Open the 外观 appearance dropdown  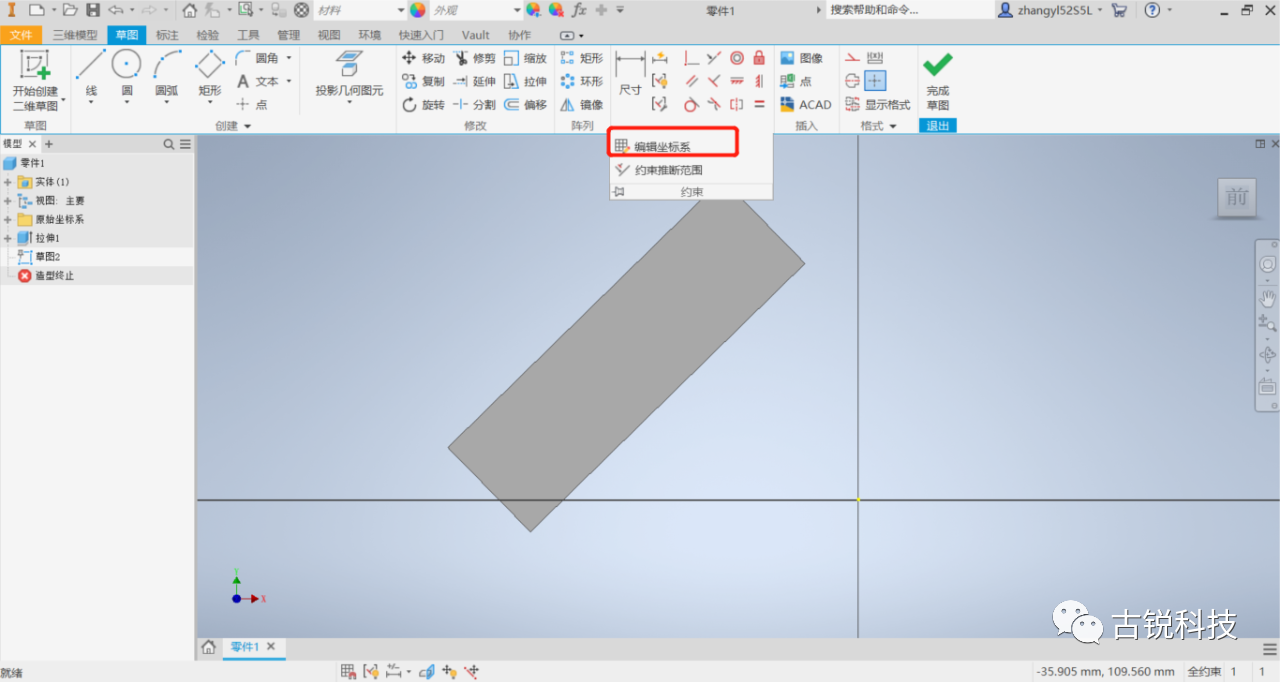[x=478, y=10]
